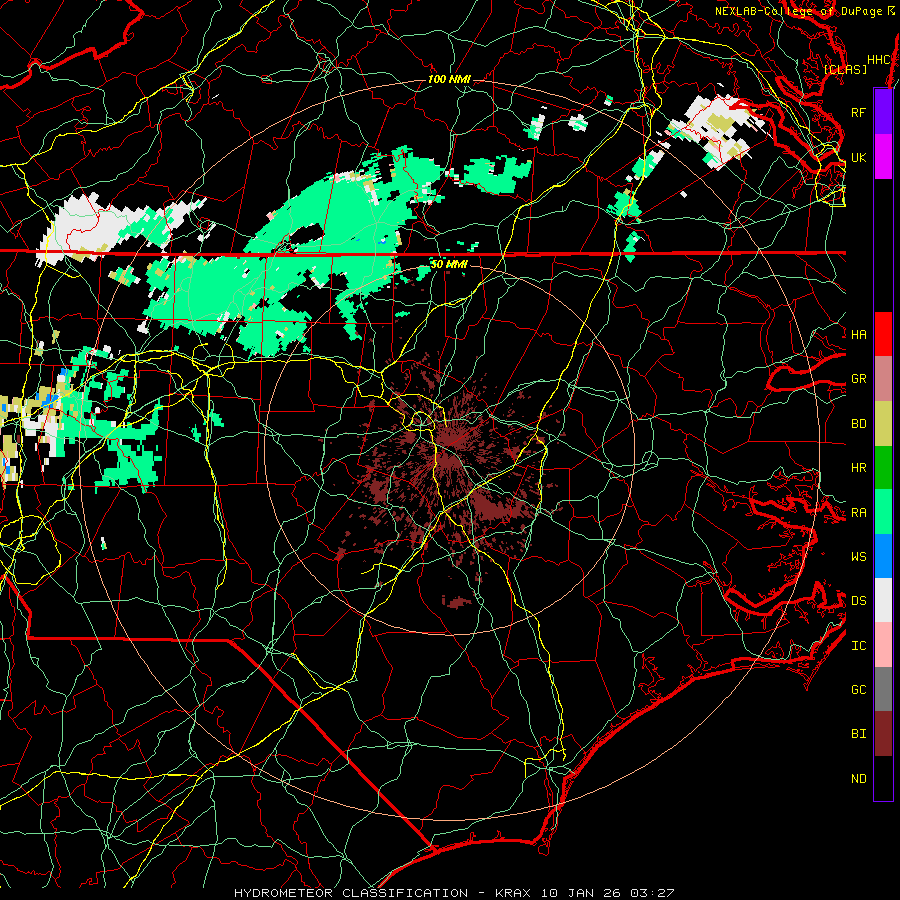
Task: Click the BI brown legend swatch
Action: click(x=883, y=734)
